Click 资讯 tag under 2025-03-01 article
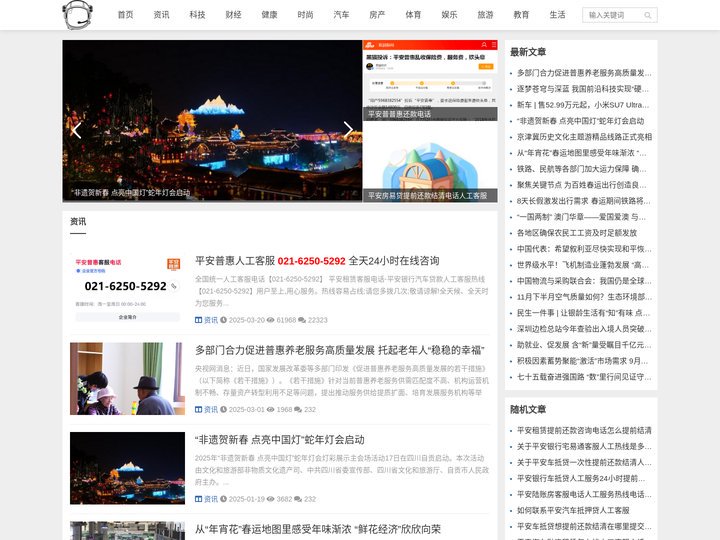The width and height of the screenshot is (720, 540). pyautogui.click(x=211, y=410)
